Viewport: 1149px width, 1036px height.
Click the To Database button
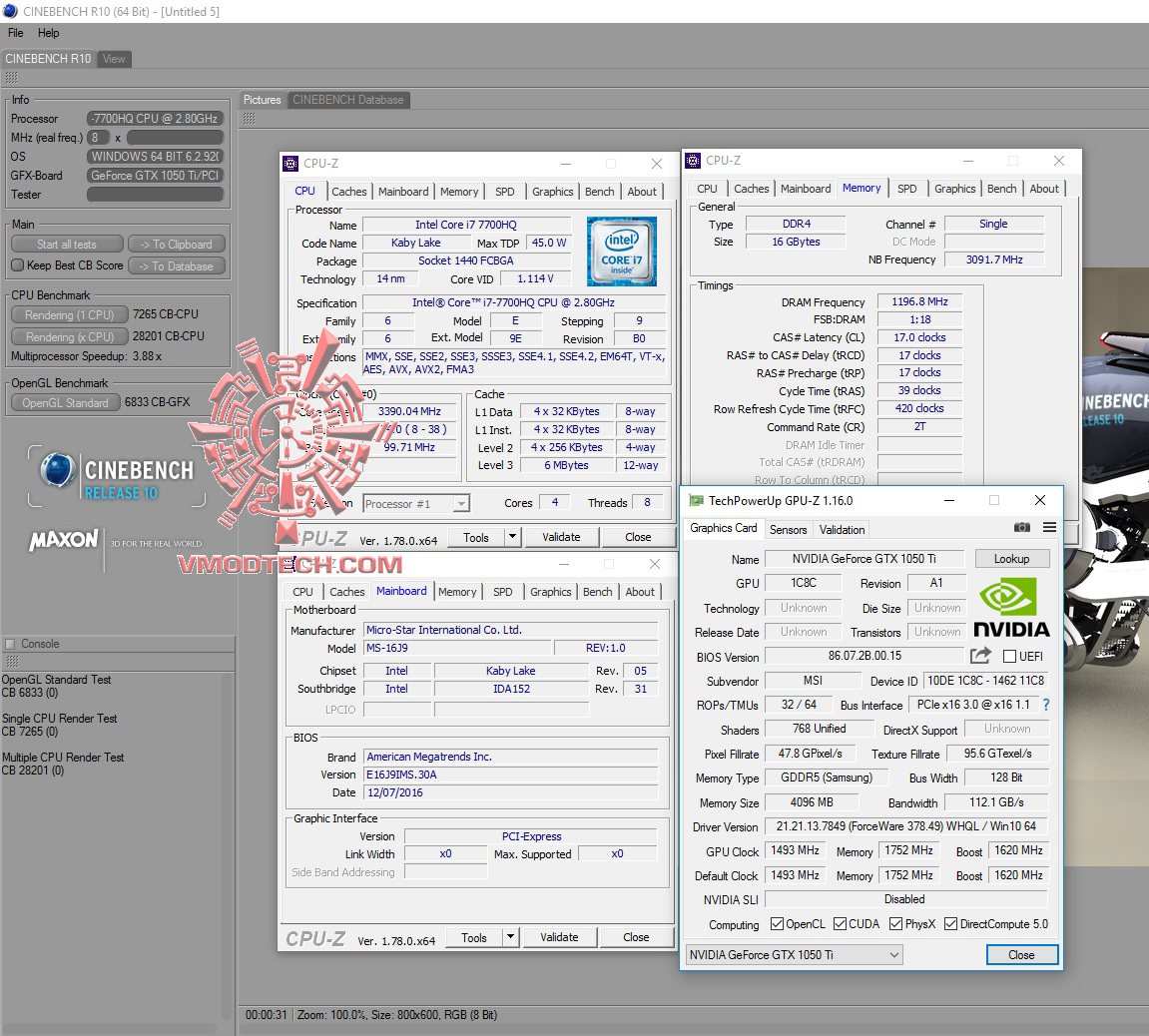pyautogui.click(x=176, y=265)
